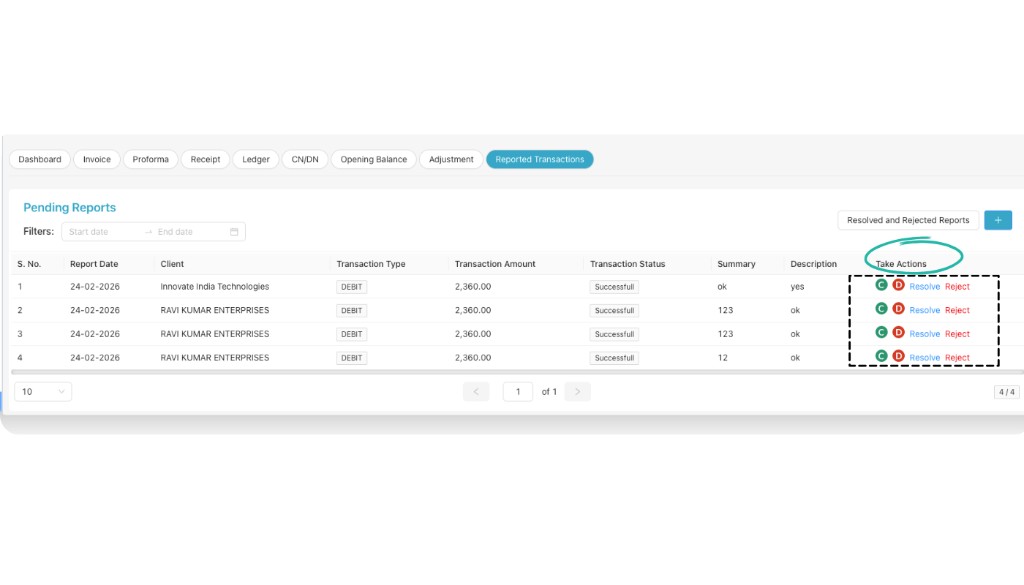Click the green C icon in row 1

(x=881, y=285)
